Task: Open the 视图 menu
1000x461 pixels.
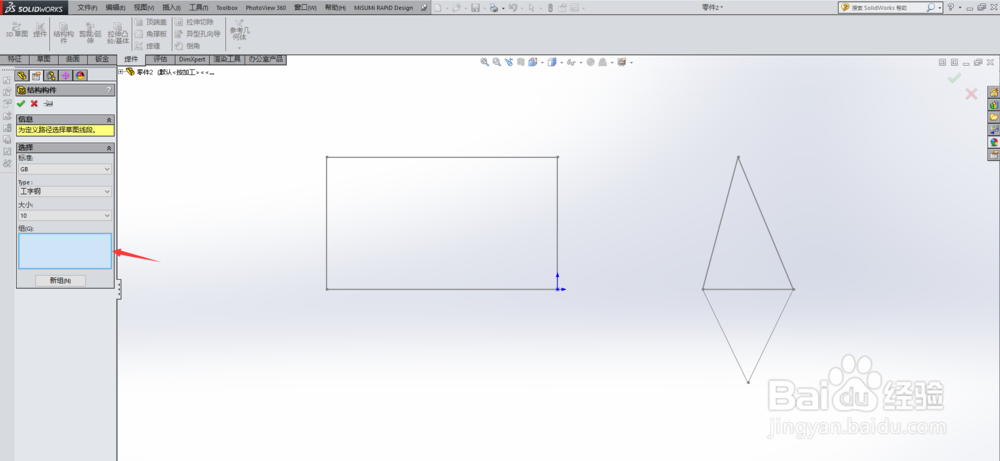Action: pyautogui.click(x=144, y=8)
